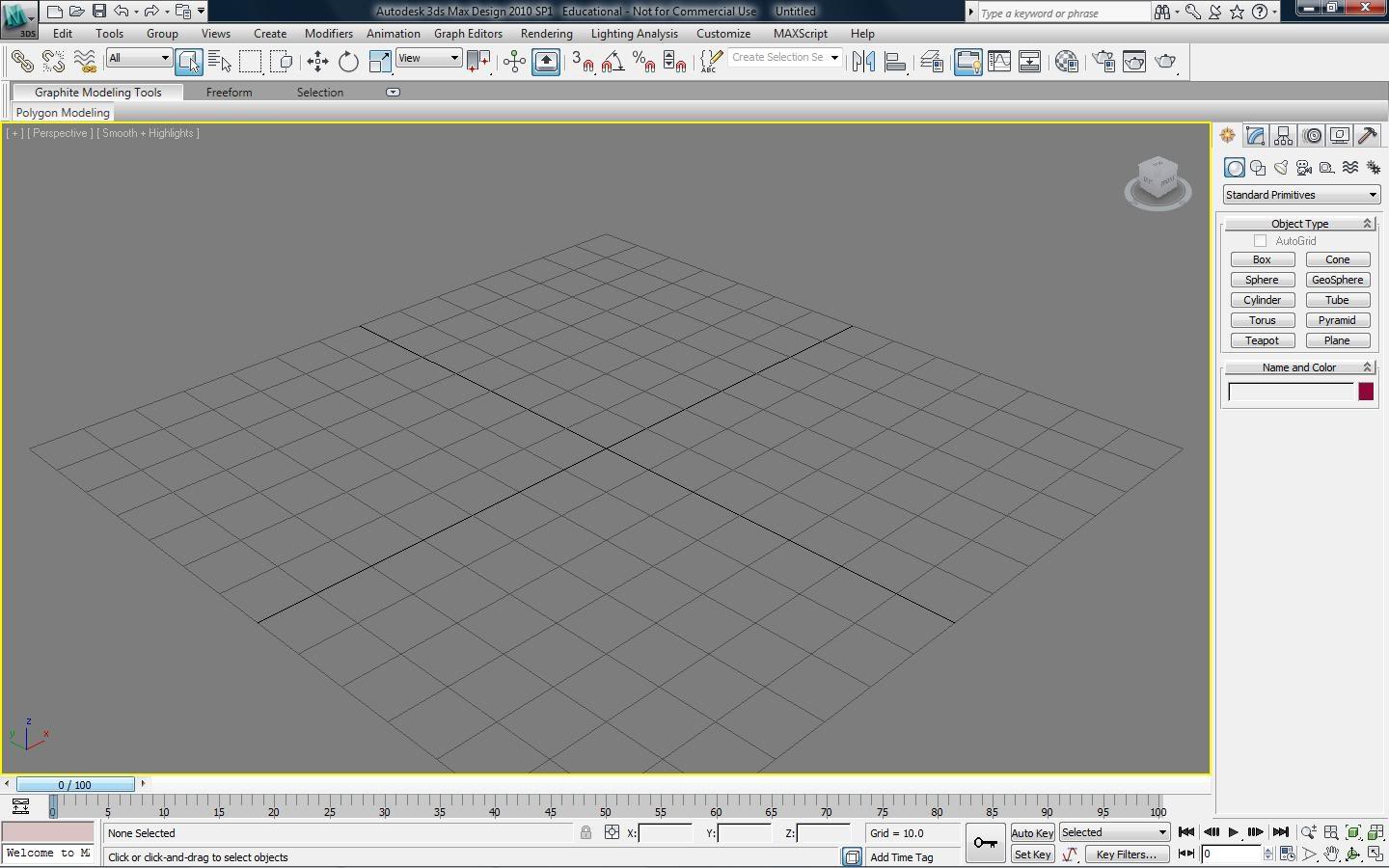Open the Rendering menu
The height and width of the screenshot is (868, 1389).
tap(546, 34)
